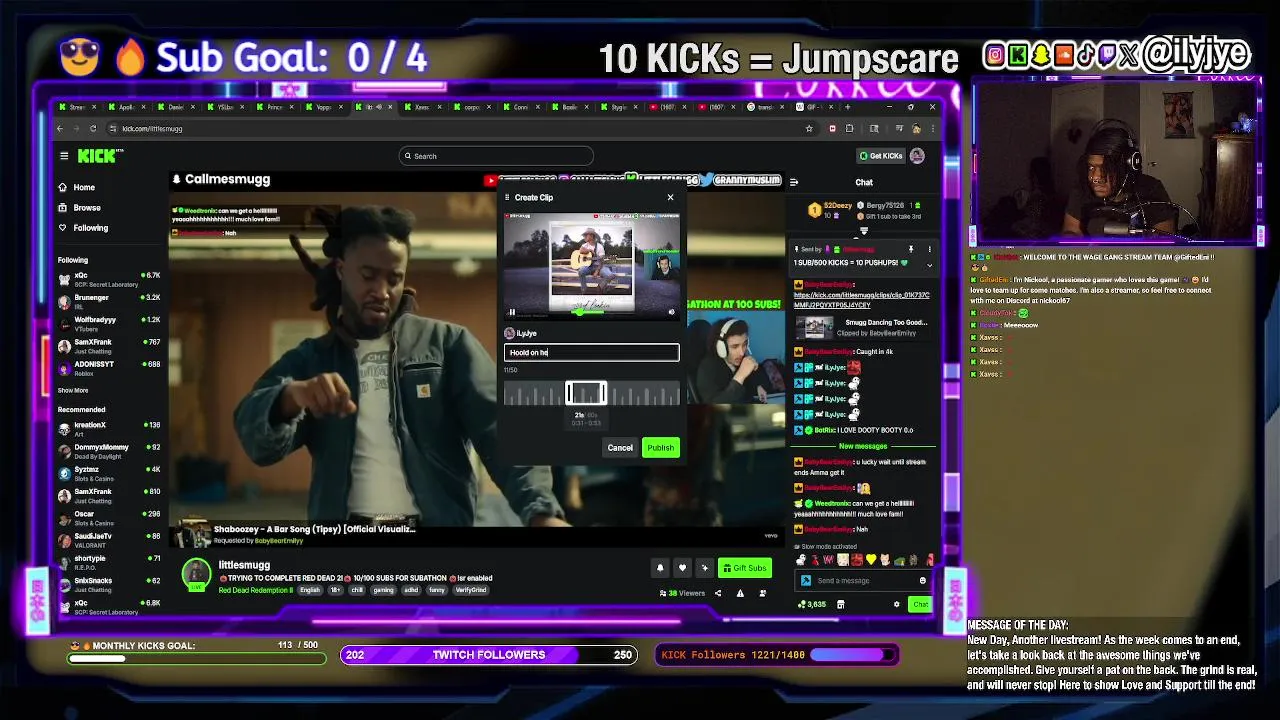Open the channel shop icon below chat
Image resolution: width=1280 pixels, height=720 pixels.
click(x=840, y=604)
